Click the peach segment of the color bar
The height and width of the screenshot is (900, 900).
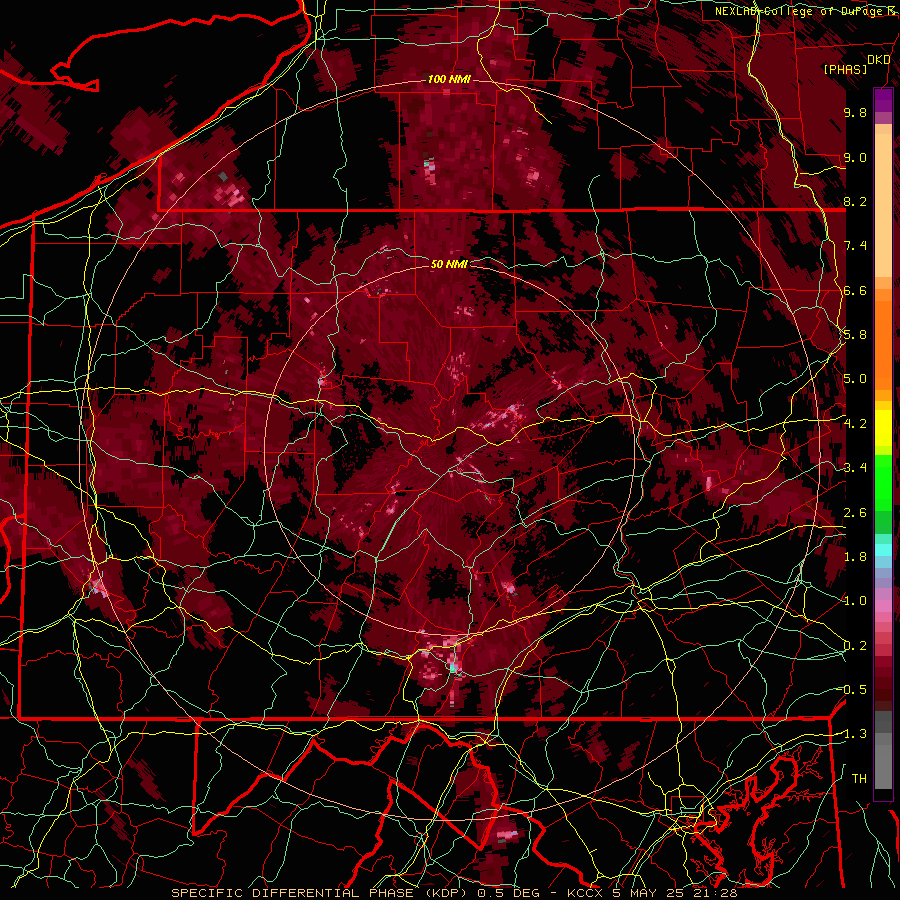point(883,205)
